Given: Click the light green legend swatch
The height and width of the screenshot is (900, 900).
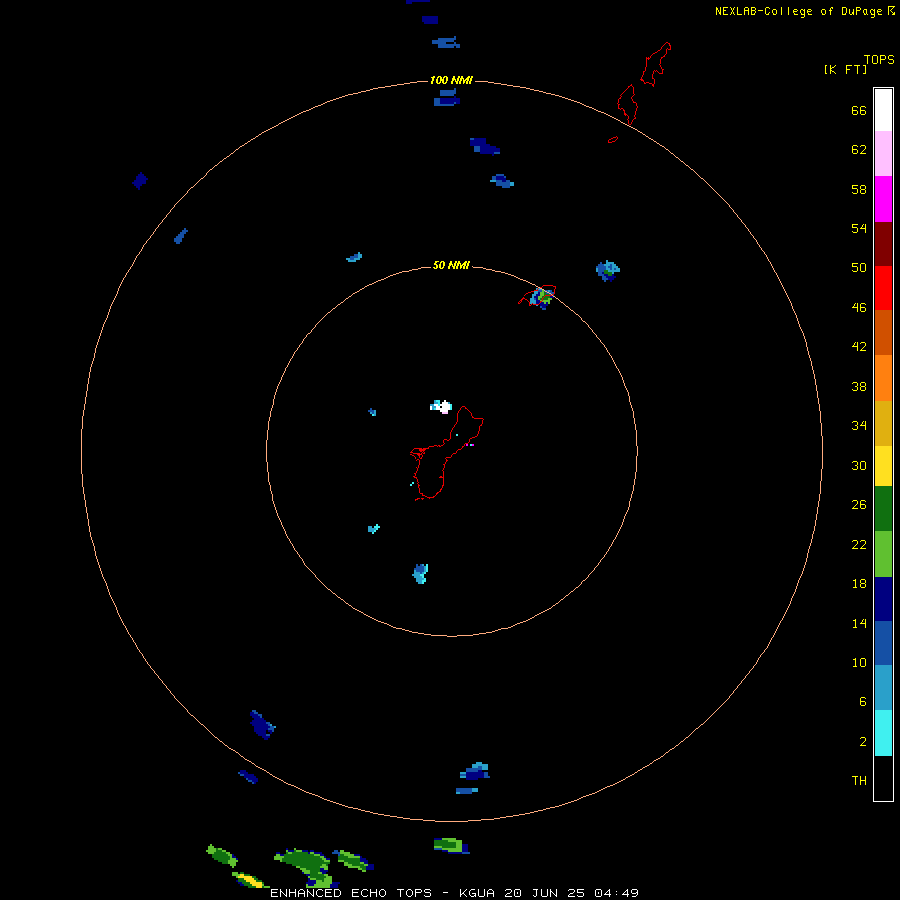Looking at the screenshot, I should point(883,554).
